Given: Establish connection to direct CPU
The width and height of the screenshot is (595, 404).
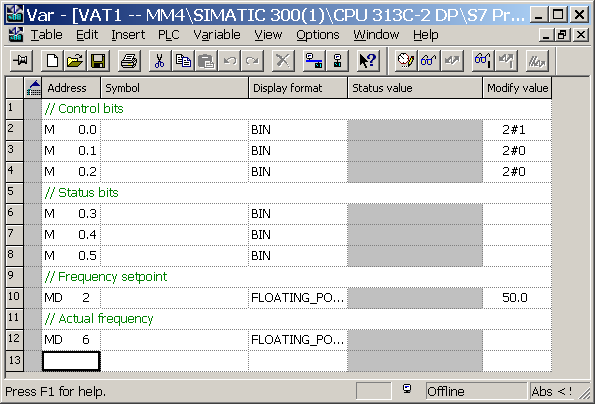Looking at the screenshot, I should click(x=337, y=61).
